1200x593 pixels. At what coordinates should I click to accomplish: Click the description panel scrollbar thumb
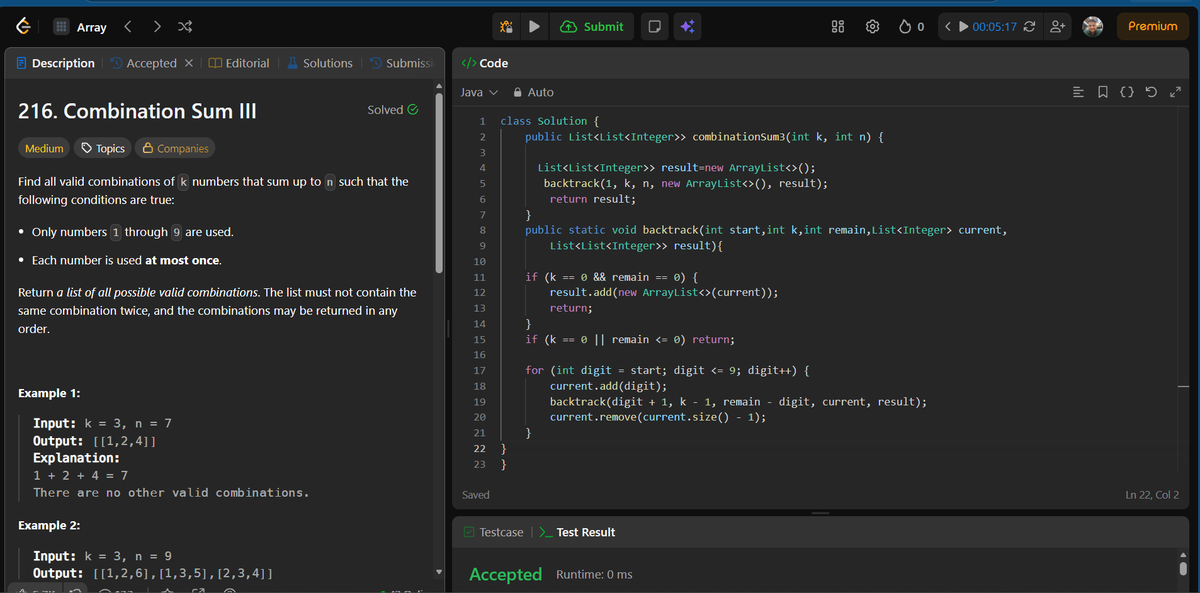[x=438, y=182]
